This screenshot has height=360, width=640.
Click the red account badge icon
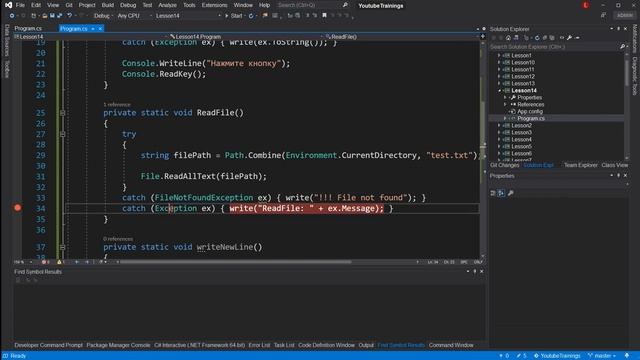[586, 5]
